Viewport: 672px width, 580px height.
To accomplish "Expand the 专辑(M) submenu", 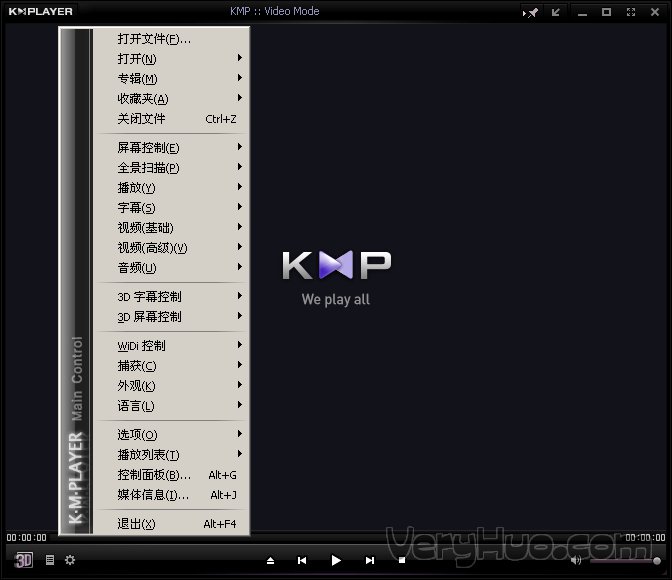I will [x=171, y=79].
